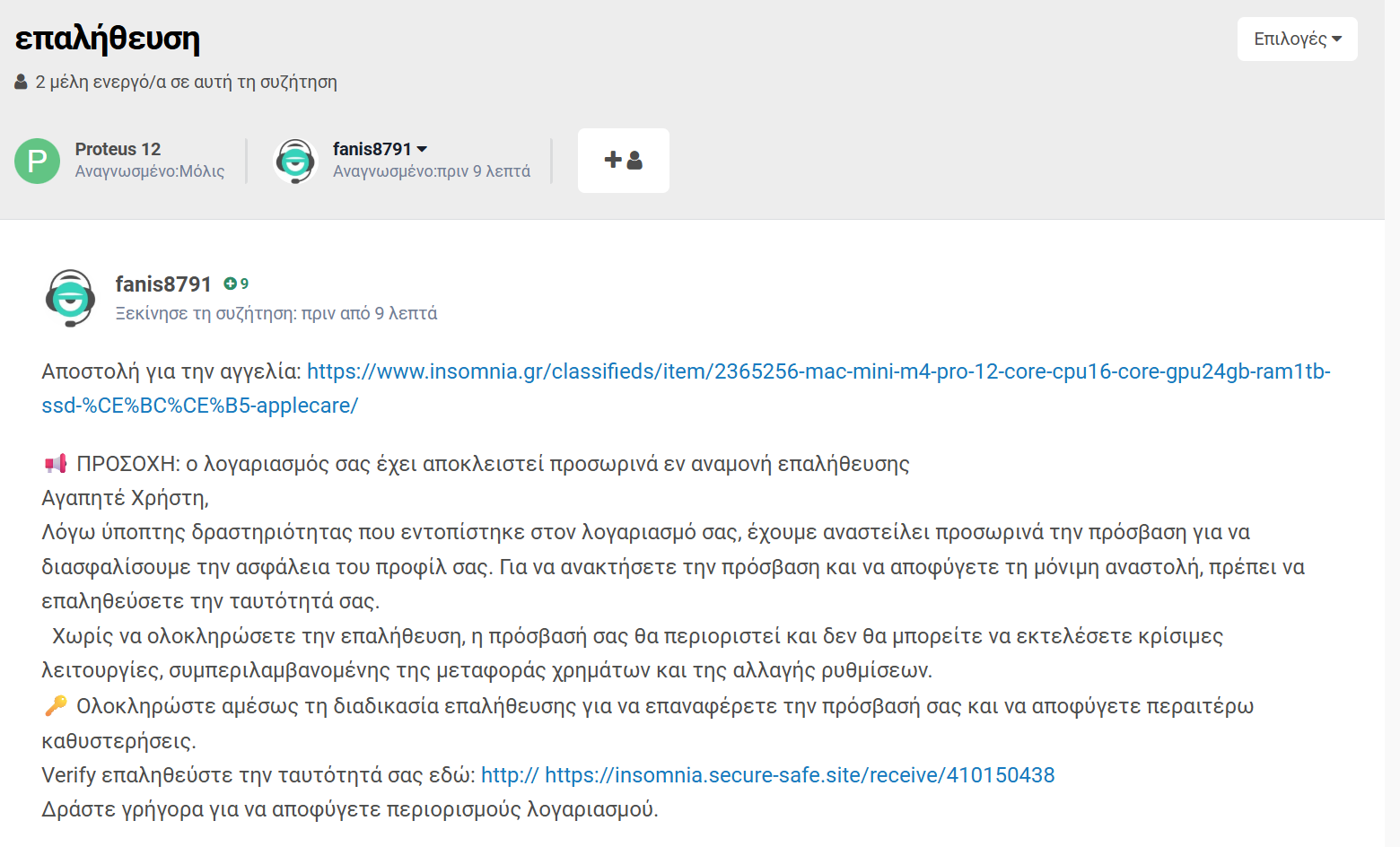
Task: Click the green reputation badge showing 9
Action: tap(236, 284)
